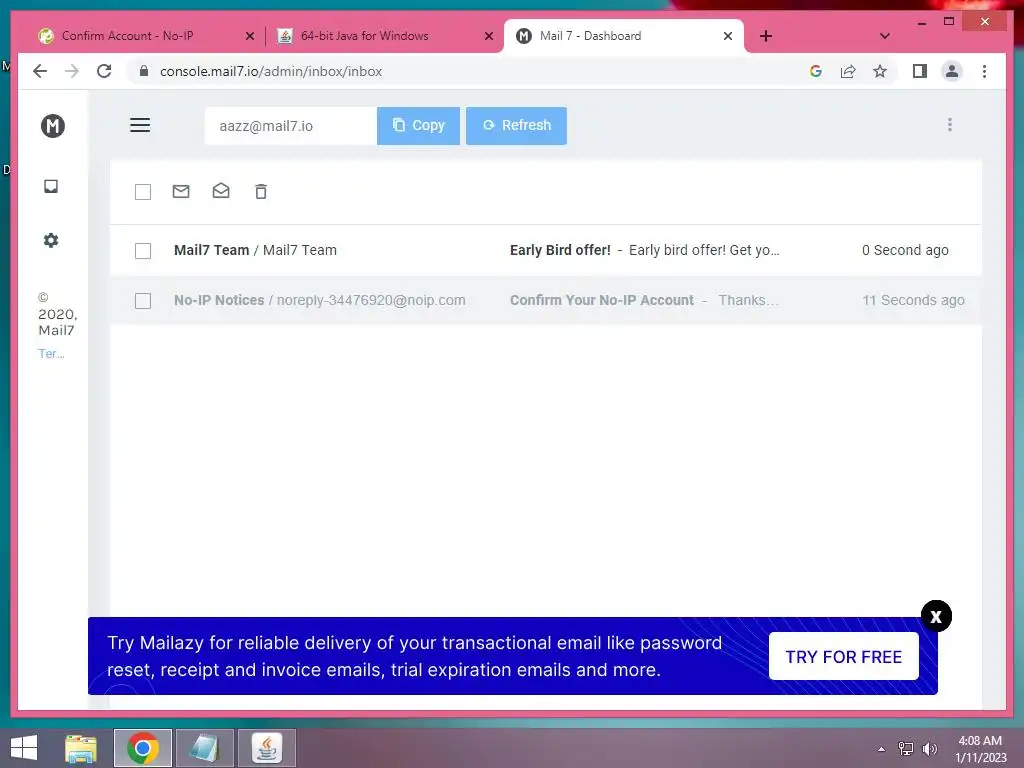Reload the page with browser reload icon
The image size is (1024, 768).
pos(104,71)
